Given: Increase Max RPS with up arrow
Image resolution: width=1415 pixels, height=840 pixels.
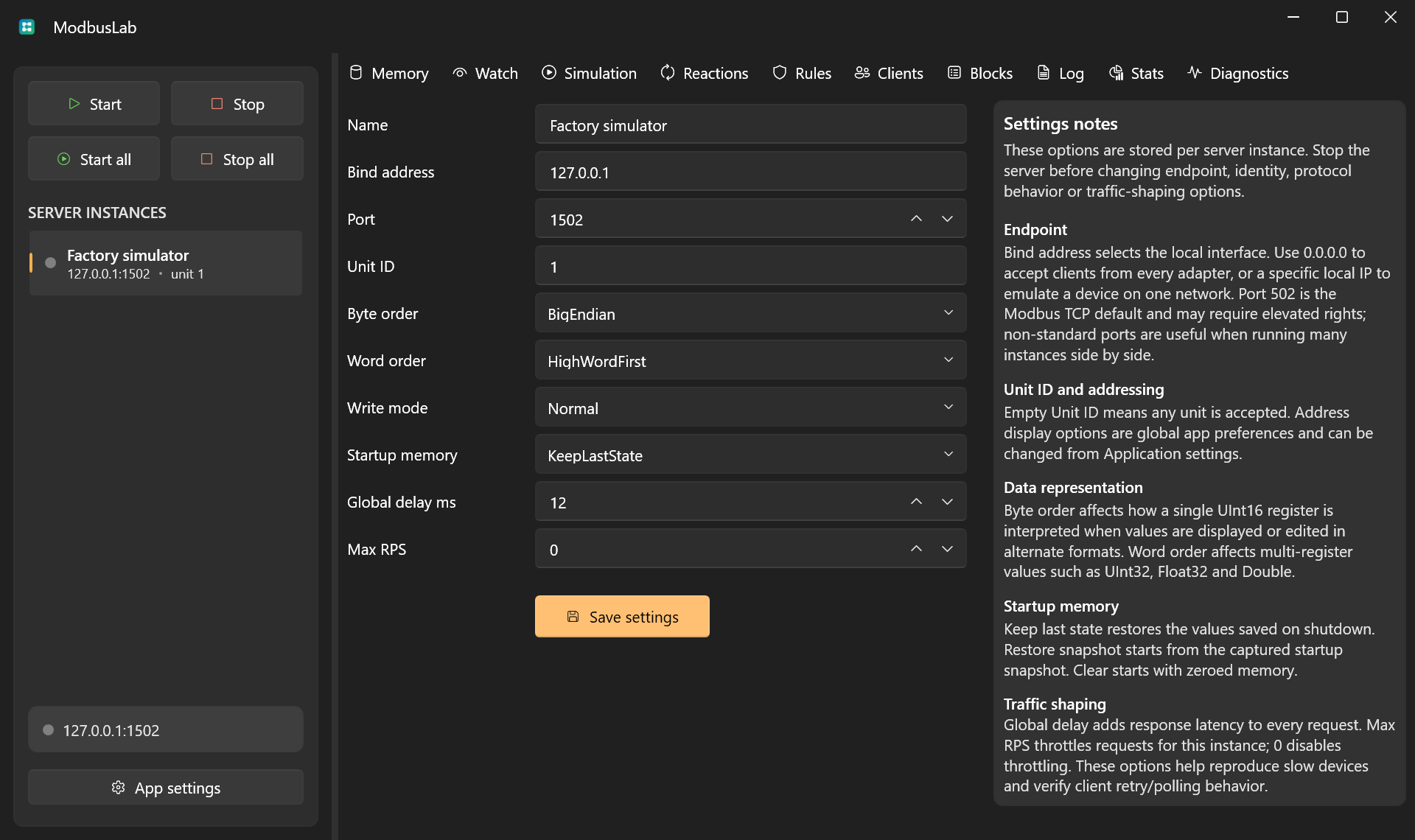Looking at the screenshot, I should (916, 549).
